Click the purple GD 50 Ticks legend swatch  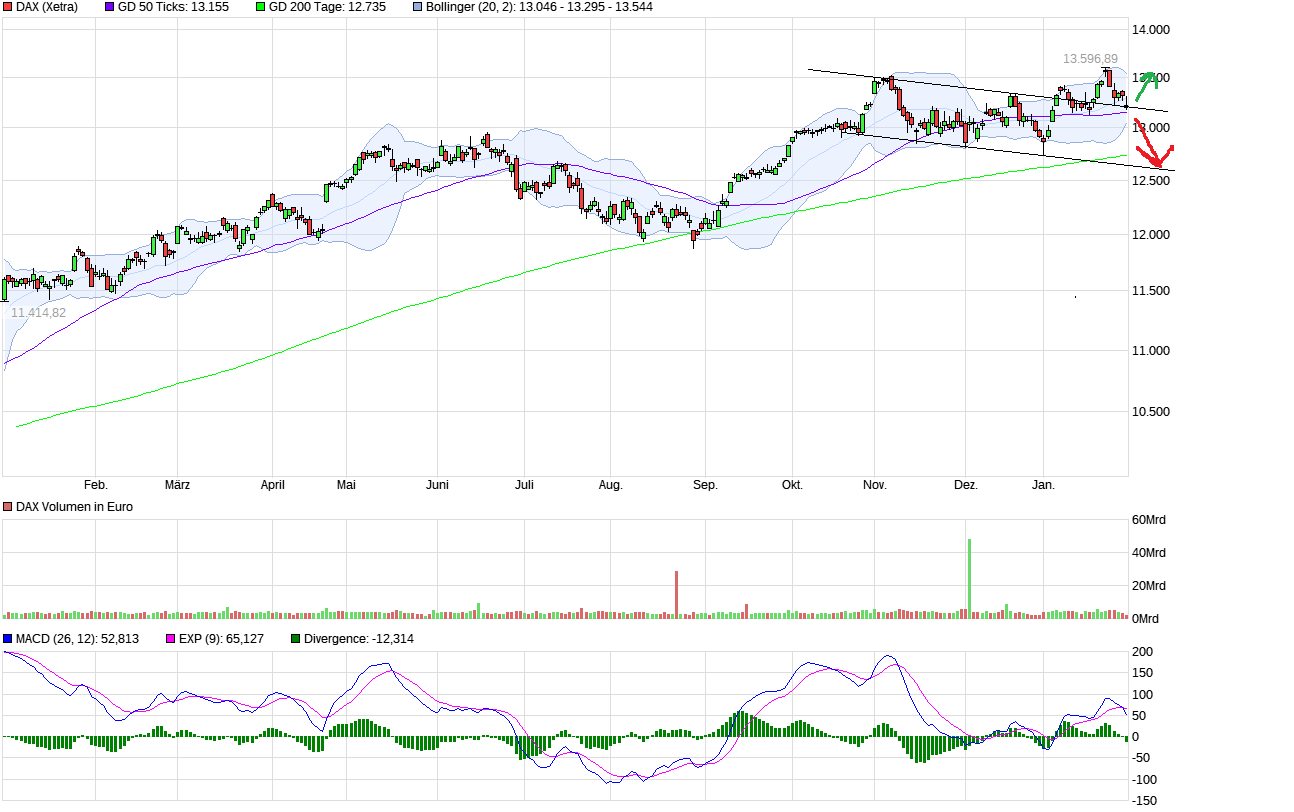click(110, 7)
